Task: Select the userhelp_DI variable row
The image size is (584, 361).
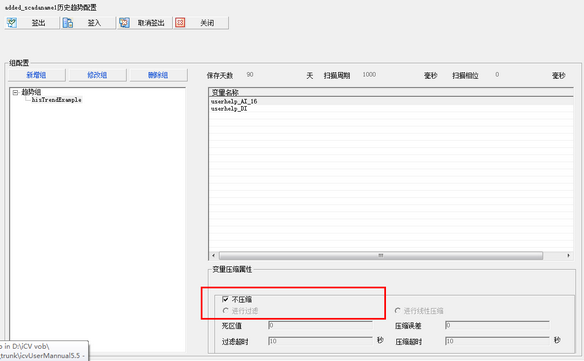Action: [x=391, y=109]
